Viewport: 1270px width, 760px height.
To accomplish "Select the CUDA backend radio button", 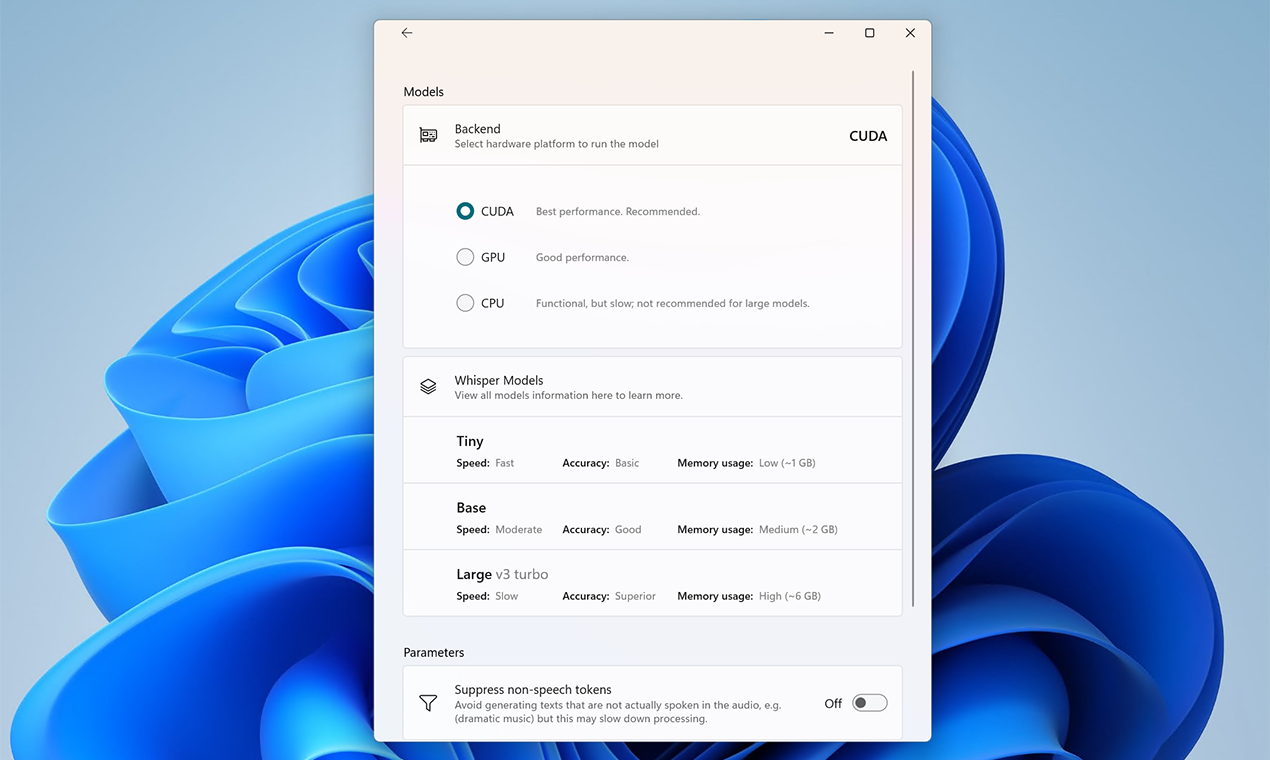I will (x=465, y=211).
